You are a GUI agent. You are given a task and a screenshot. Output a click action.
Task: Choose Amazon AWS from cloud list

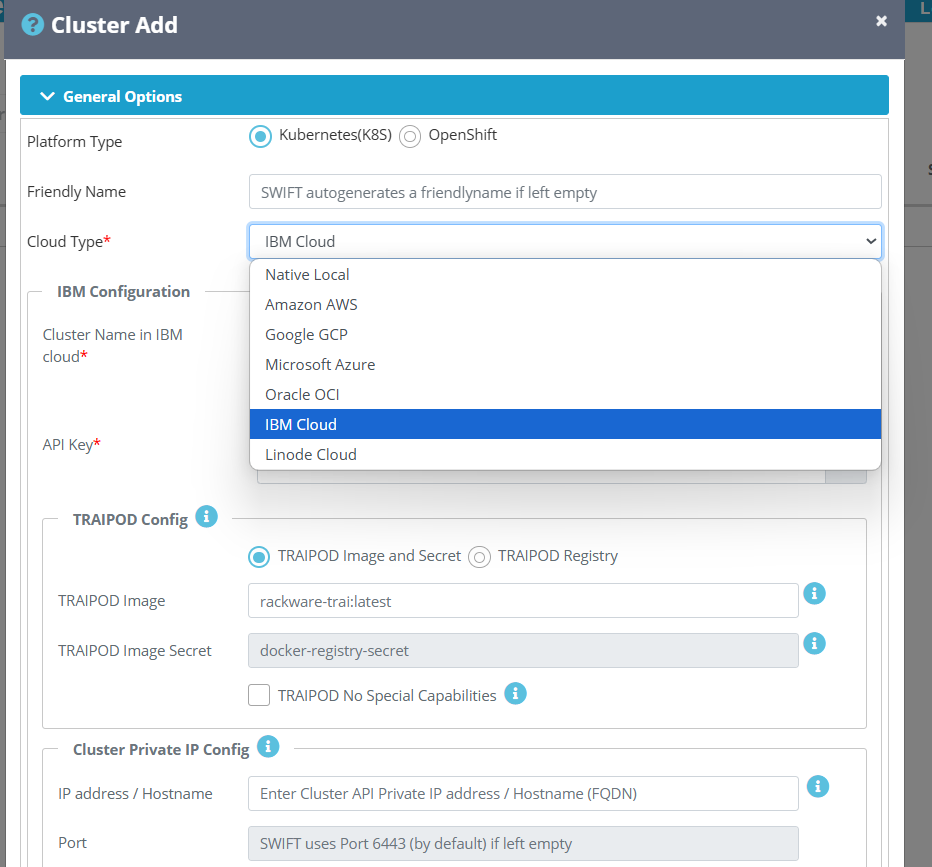pos(565,304)
